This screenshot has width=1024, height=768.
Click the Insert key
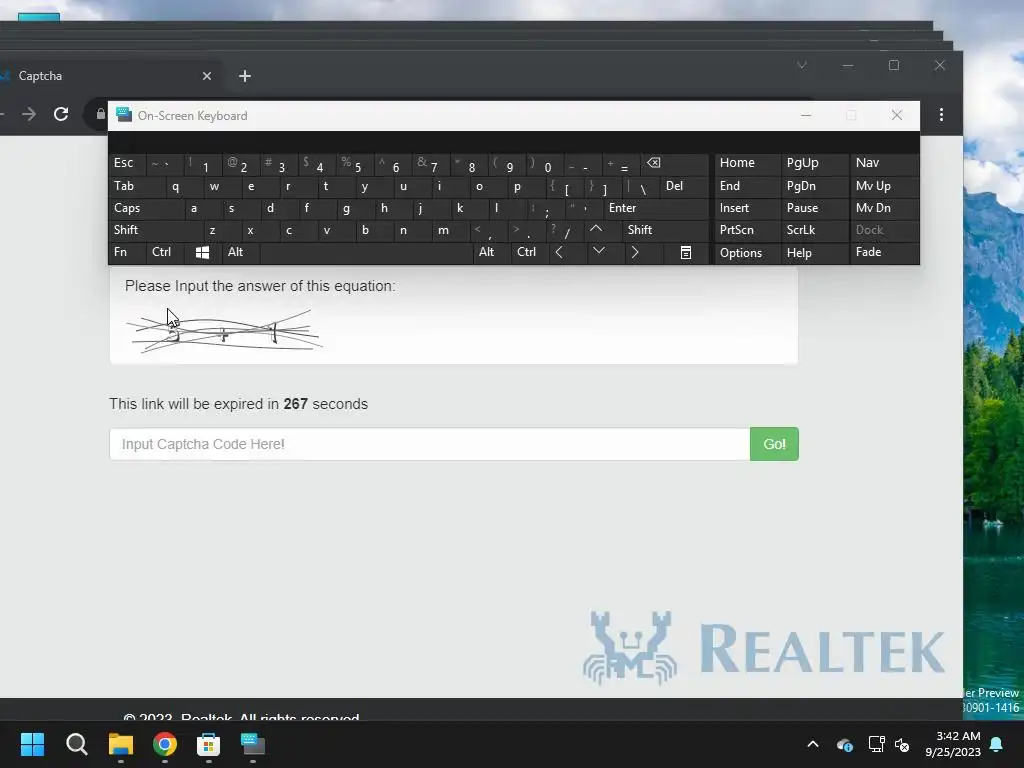coord(747,208)
